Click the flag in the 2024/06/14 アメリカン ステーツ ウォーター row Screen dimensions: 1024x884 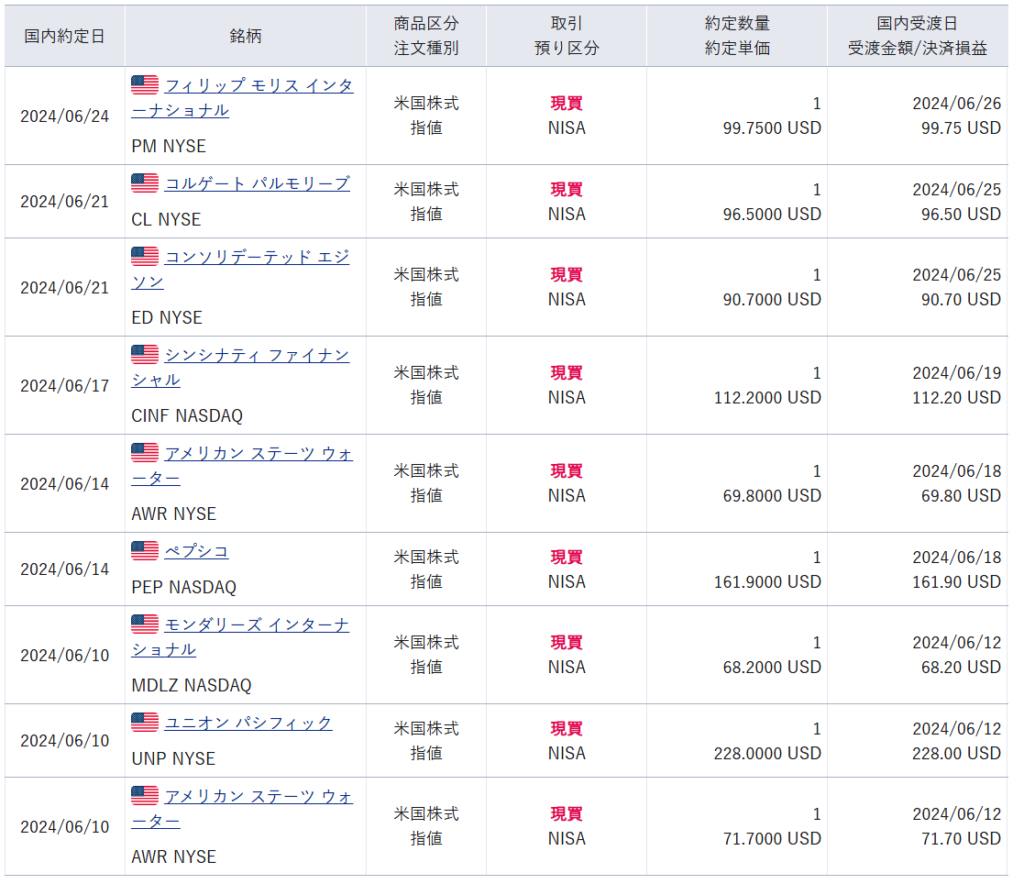point(145,453)
